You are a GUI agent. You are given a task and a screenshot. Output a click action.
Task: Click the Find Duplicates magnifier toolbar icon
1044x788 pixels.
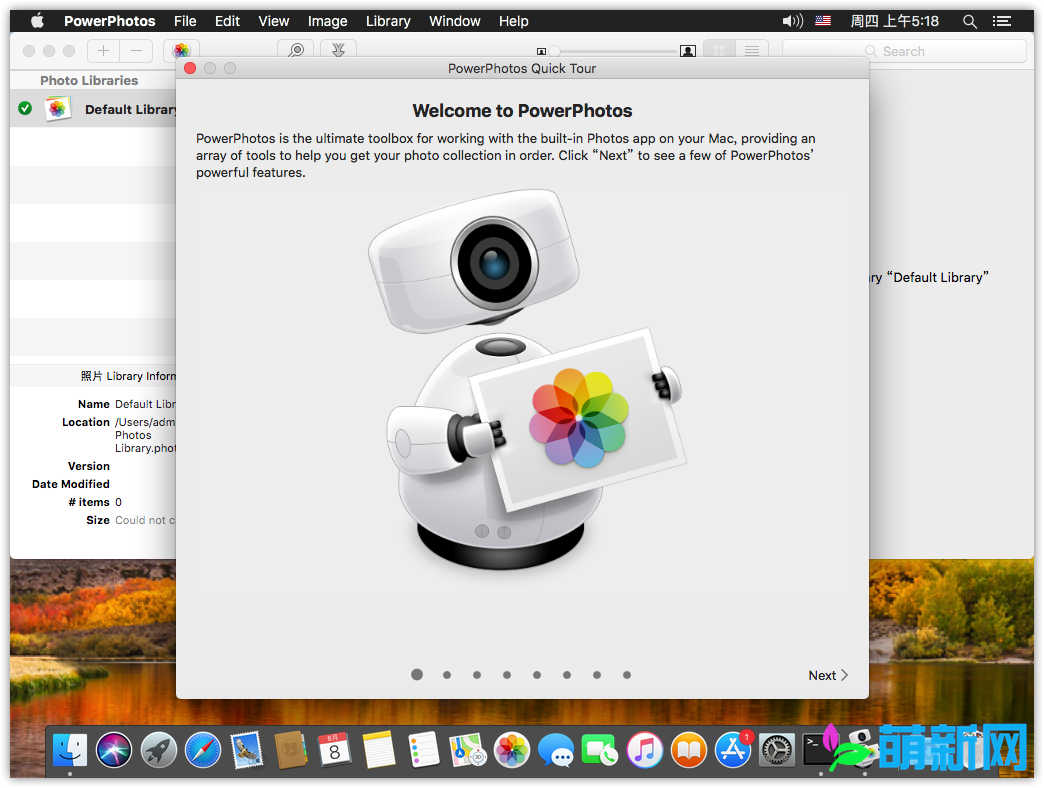click(296, 51)
